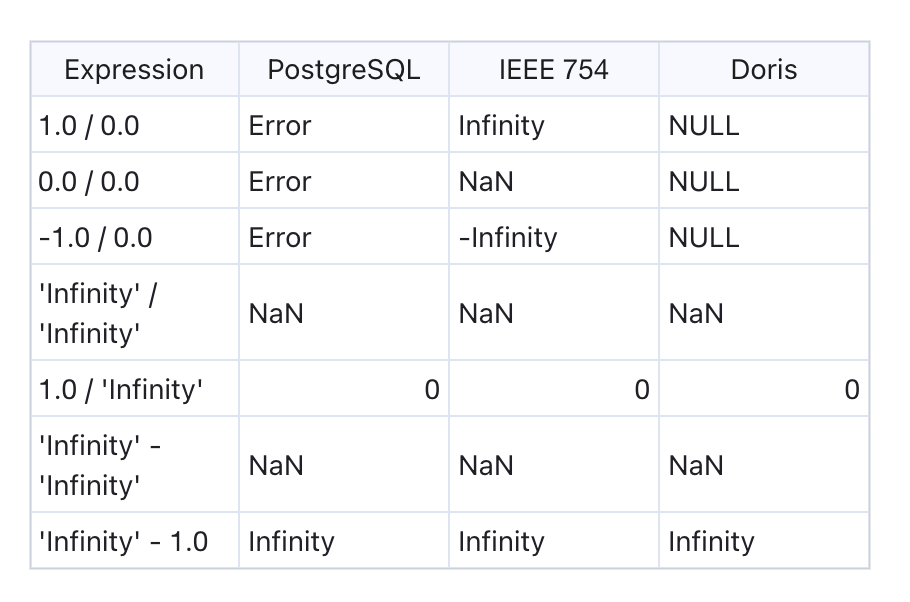
Task: Select Doris 0 cell for 1.0 / 'Infinity'
Action: click(851, 390)
